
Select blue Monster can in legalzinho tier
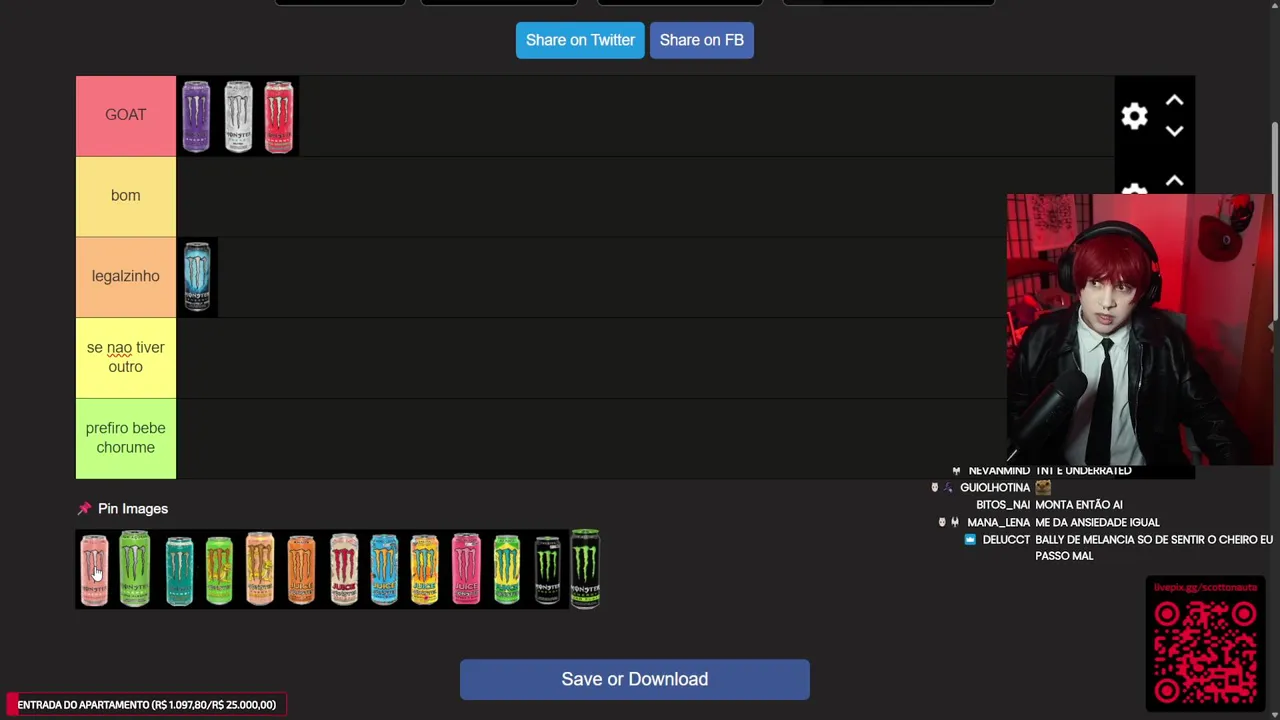click(197, 276)
